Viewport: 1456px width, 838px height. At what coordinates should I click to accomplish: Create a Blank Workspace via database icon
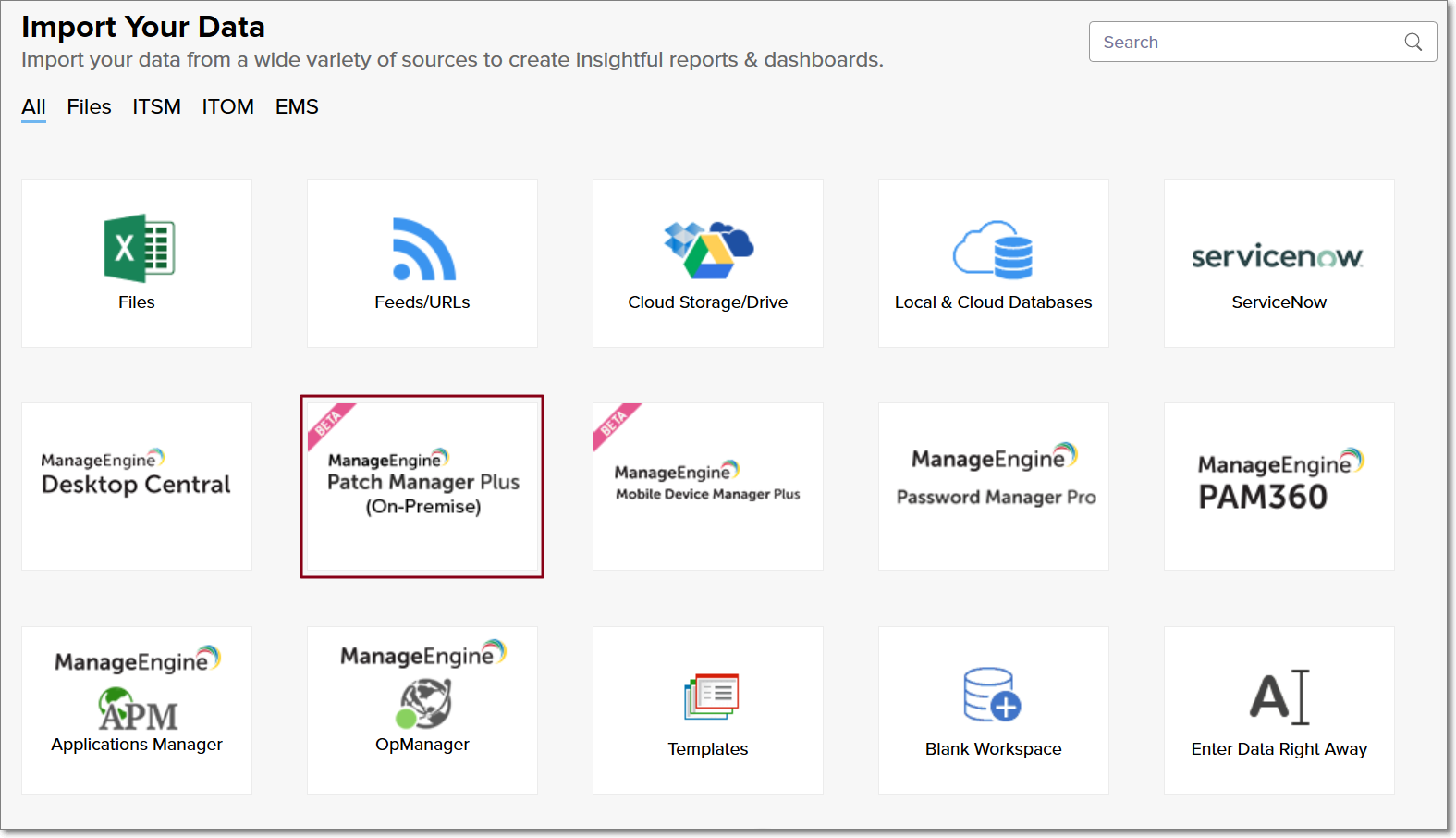(992, 695)
